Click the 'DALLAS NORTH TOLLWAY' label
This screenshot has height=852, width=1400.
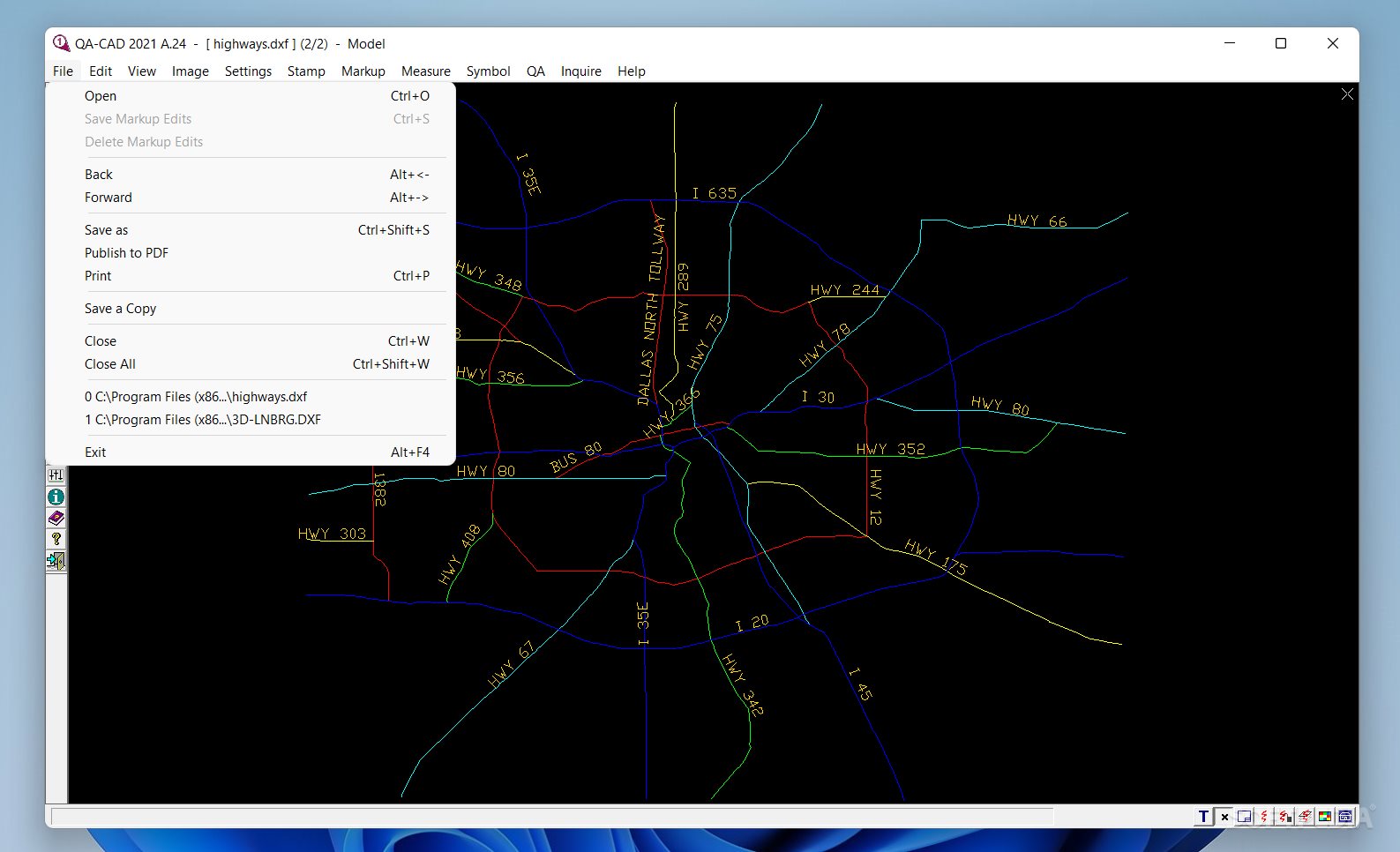651,310
